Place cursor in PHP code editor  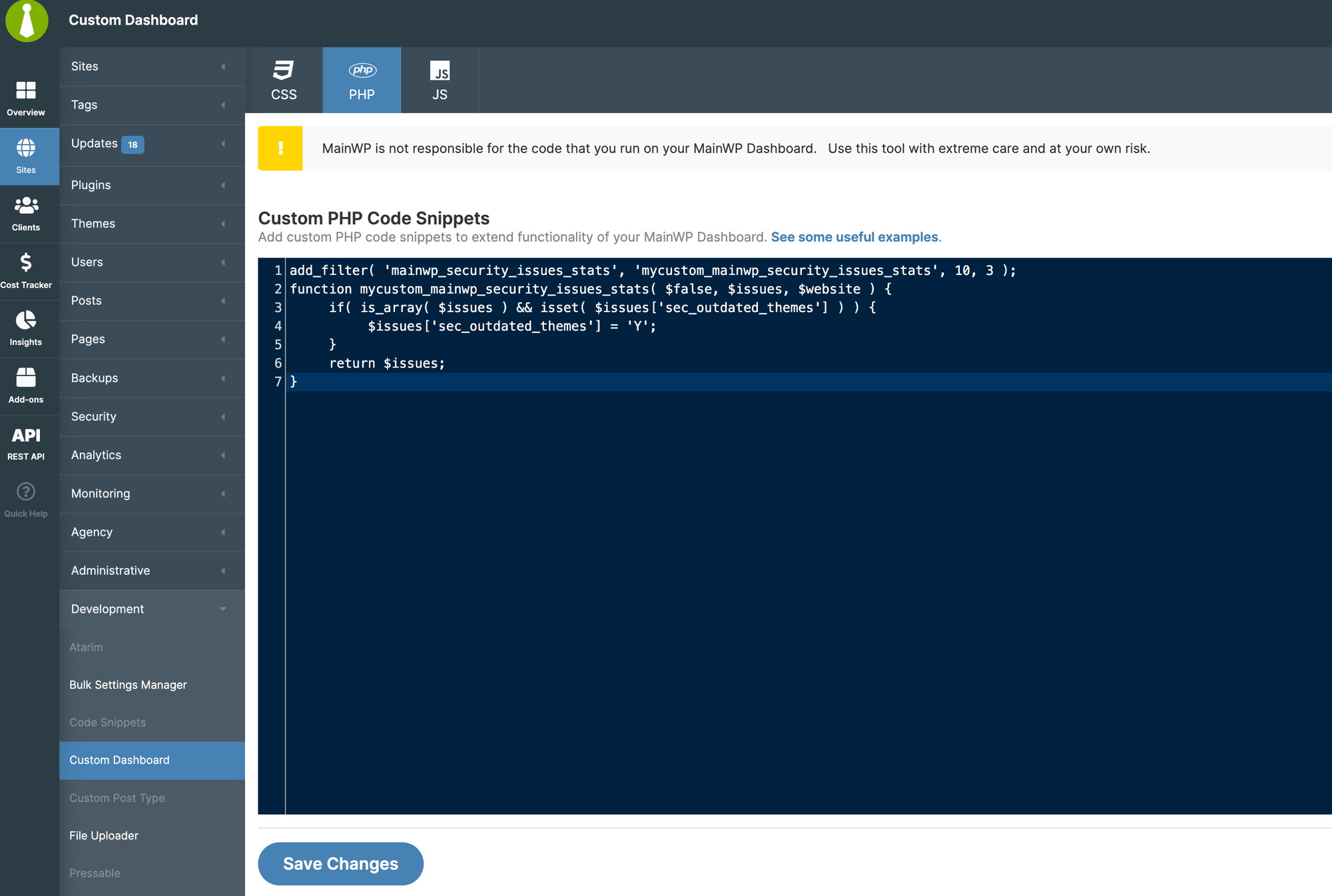point(795,536)
